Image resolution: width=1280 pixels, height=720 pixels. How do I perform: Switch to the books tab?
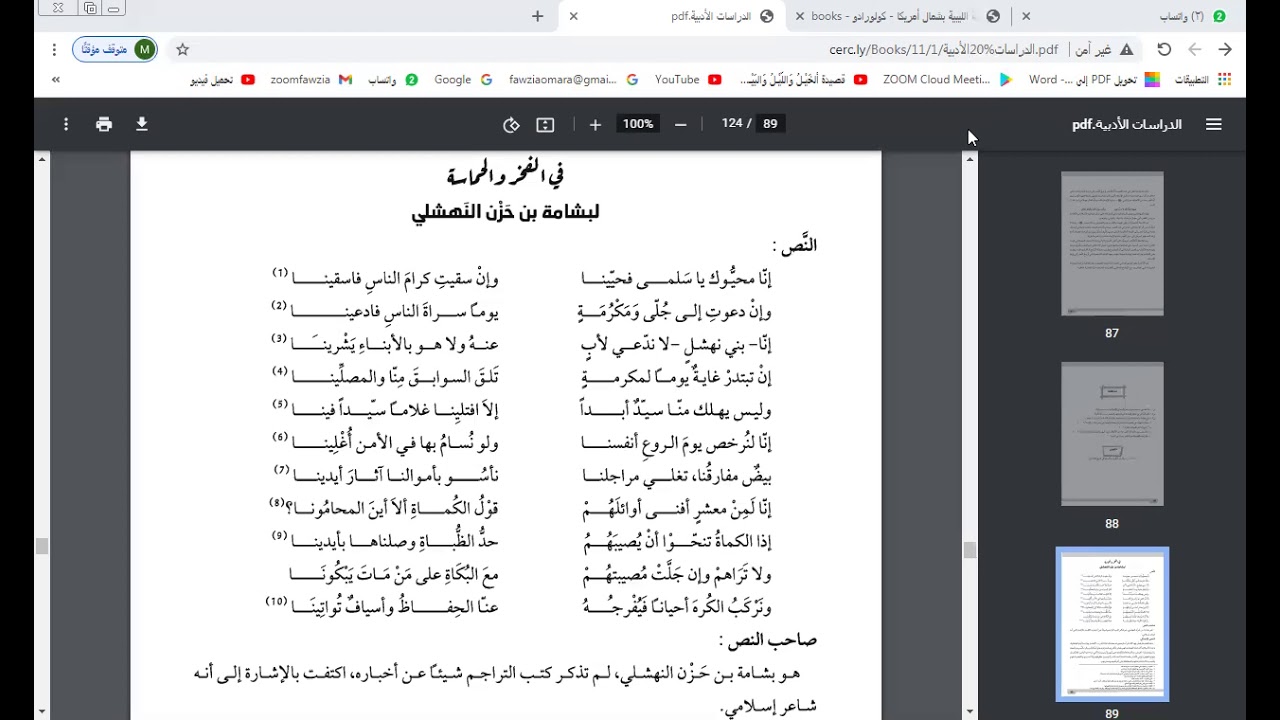(x=898, y=16)
